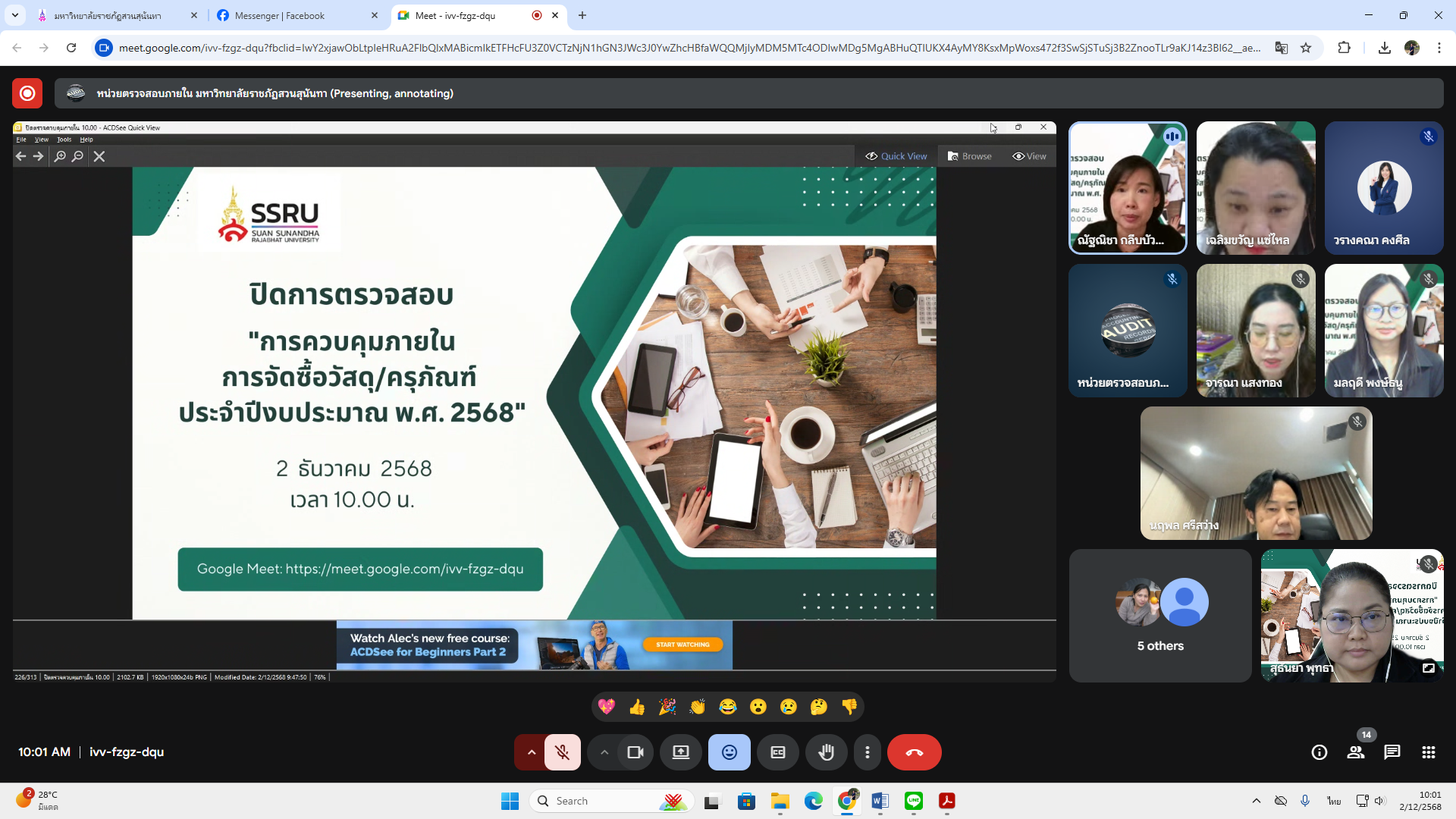Expand audio settings arrow beside microphone

click(532, 752)
